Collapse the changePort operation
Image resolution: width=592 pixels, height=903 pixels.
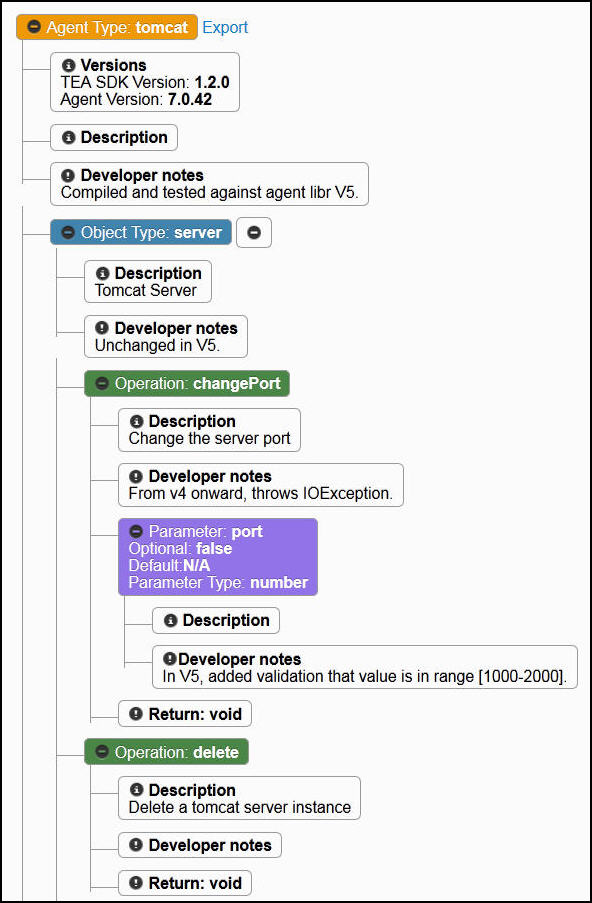pyautogui.click(x=103, y=384)
